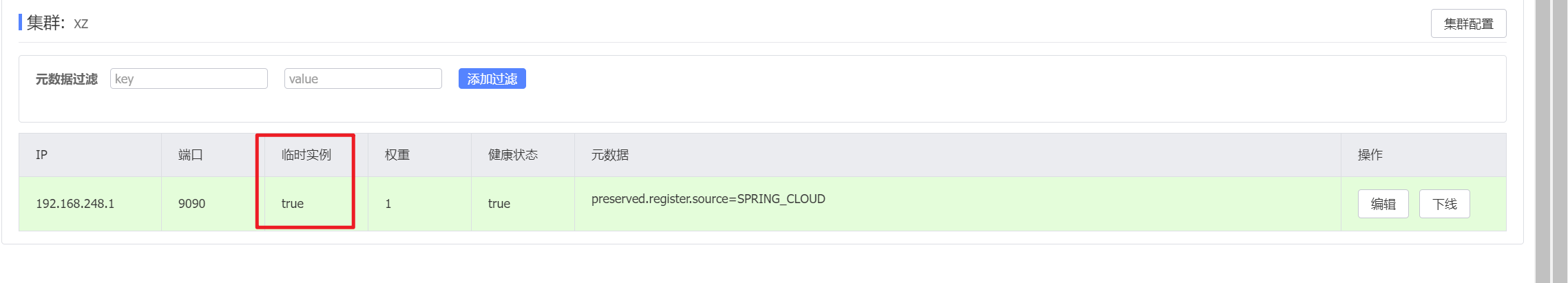Click the metadata filter key input field
The width and height of the screenshot is (1568, 283).
click(x=189, y=78)
